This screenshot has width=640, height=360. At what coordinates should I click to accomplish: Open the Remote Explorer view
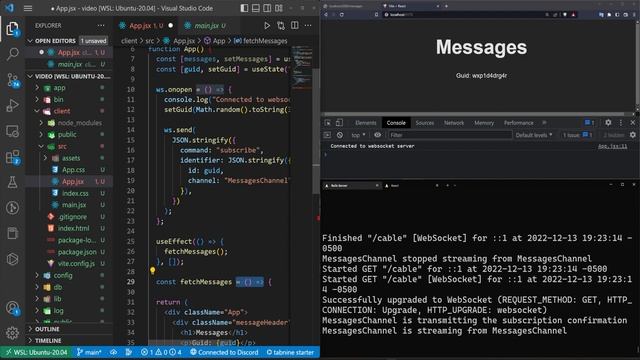click(12, 131)
